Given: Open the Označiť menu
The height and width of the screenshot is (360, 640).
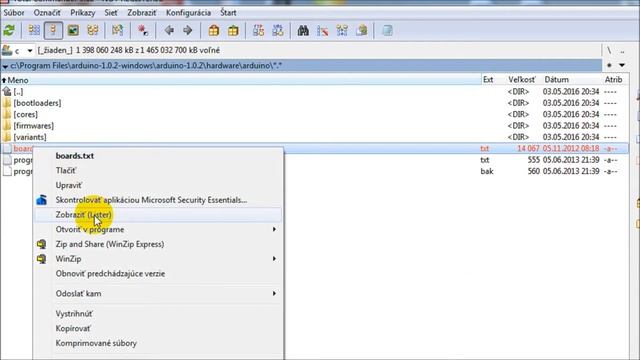Looking at the screenshot, I should point(47,13).
